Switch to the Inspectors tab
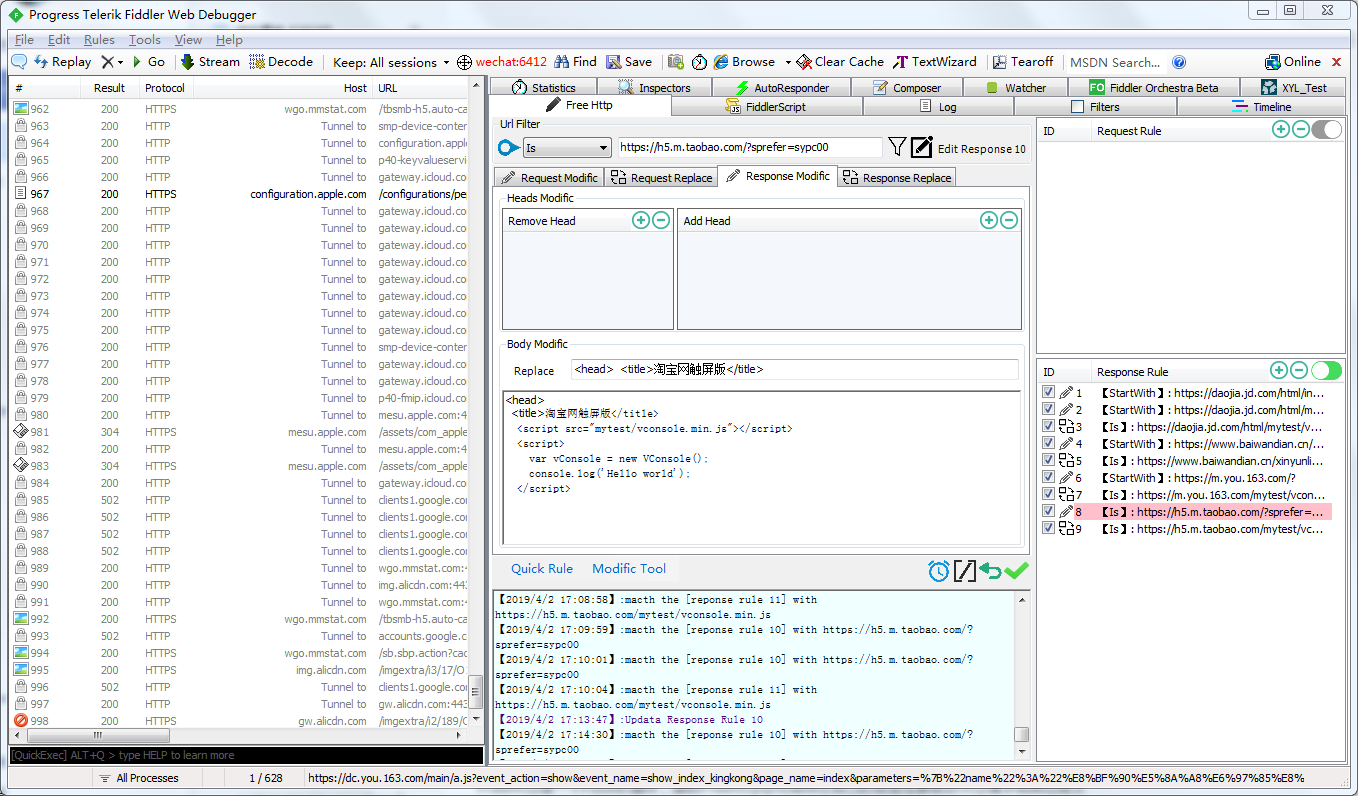The image size is (1358, 796). click(654, 87)
